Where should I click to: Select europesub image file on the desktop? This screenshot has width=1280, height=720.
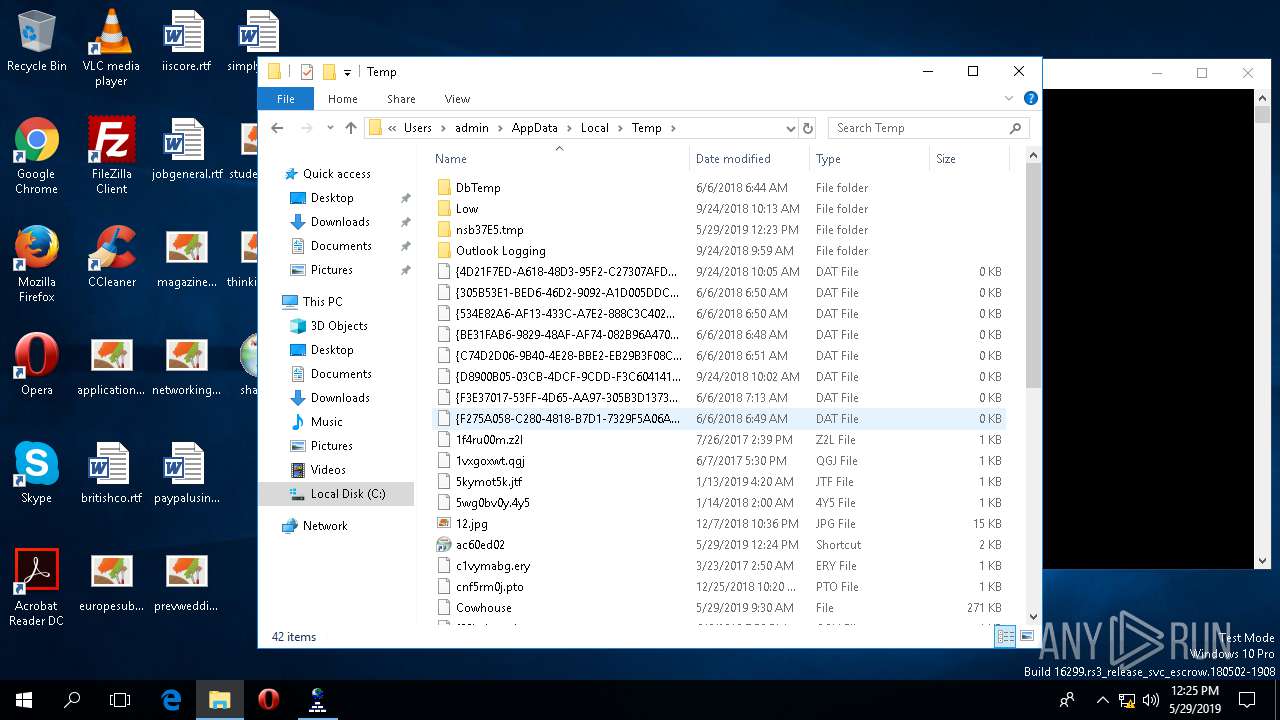click(x=111, y=581)
